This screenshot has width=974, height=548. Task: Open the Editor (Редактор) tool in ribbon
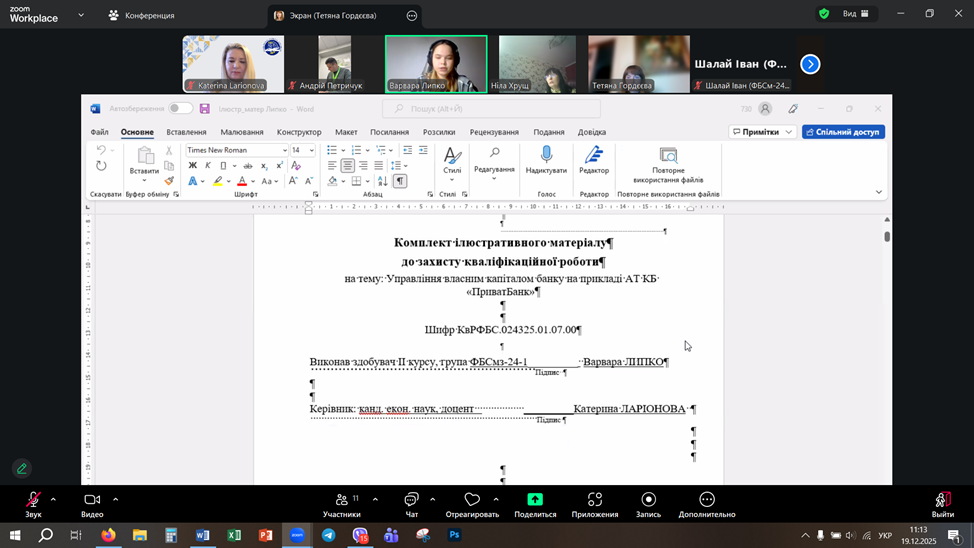point(594,154)
